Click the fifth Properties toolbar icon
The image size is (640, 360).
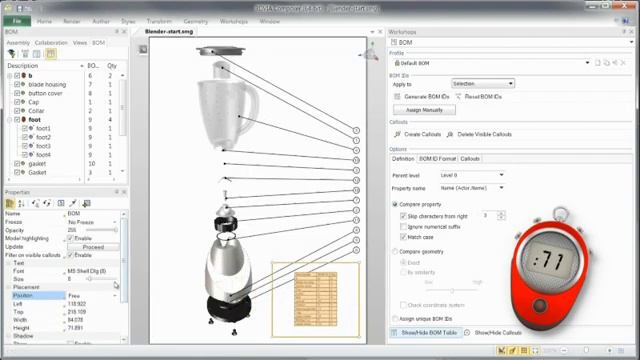(61, 203)
